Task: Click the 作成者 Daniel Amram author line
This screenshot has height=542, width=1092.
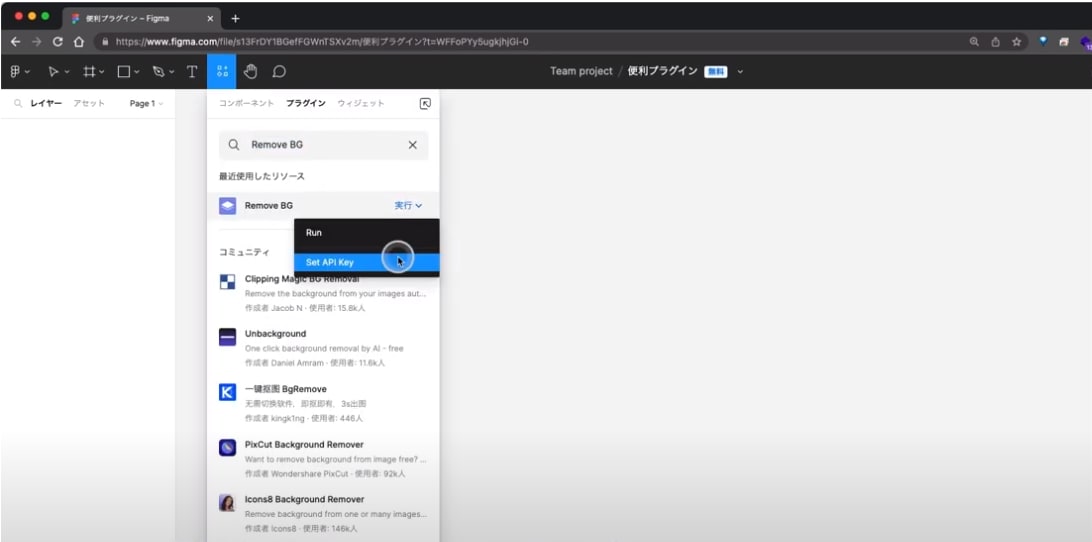Action: [x=315, y=363]
